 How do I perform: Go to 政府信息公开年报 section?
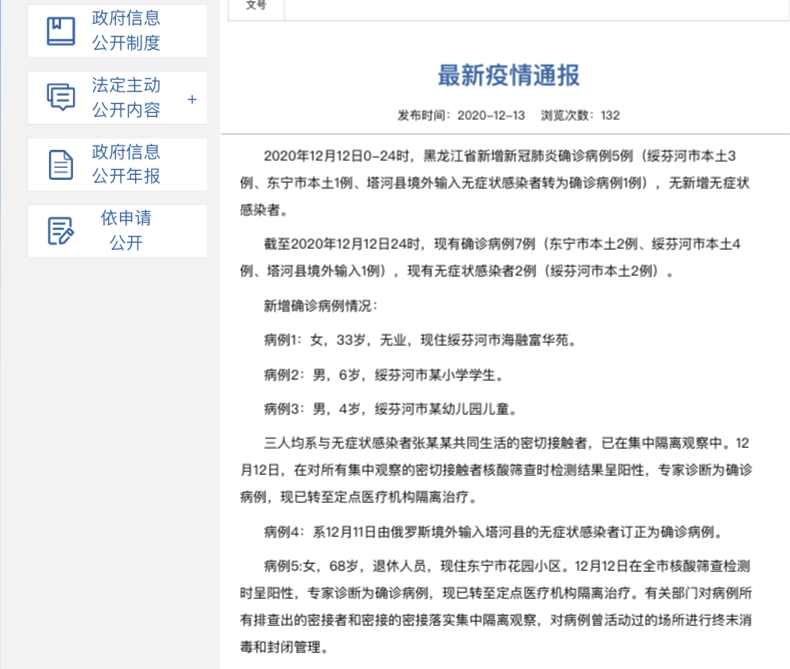coord(126,164)
